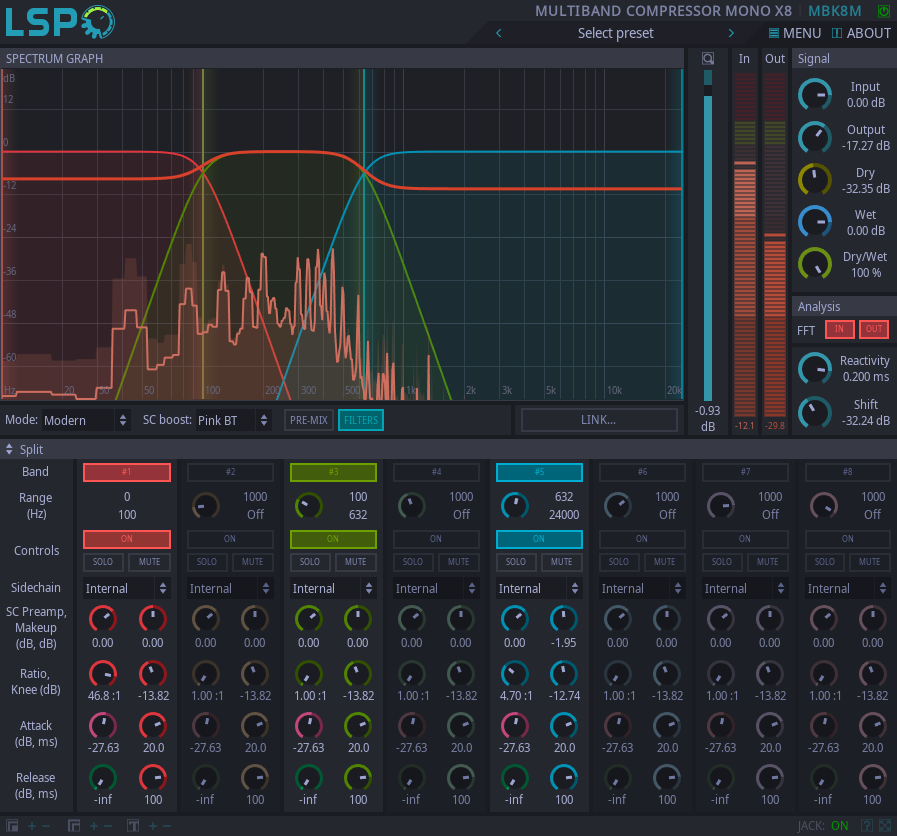
Task: Open the MENU item in the top bar
Action: [794, 33]
